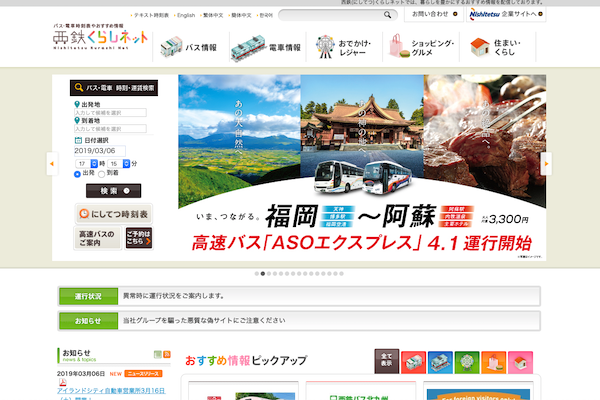
Task: Click the お知らせ green notice label
Action: pos(88,321)
